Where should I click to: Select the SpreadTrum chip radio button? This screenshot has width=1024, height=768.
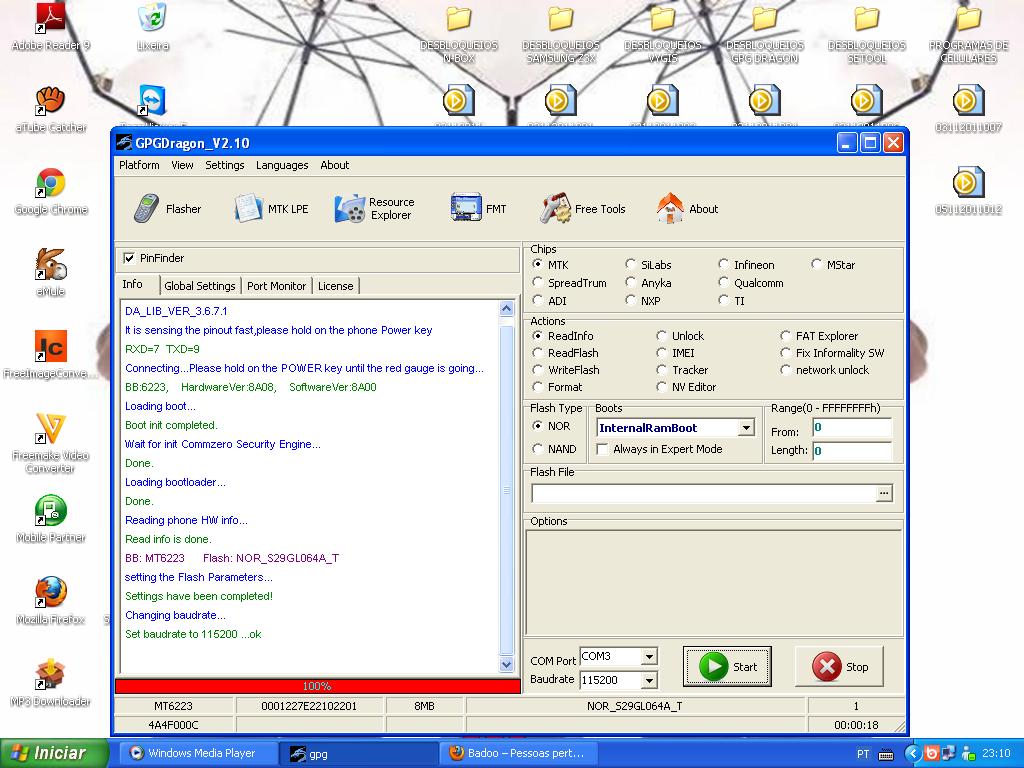tap(537, 283)
